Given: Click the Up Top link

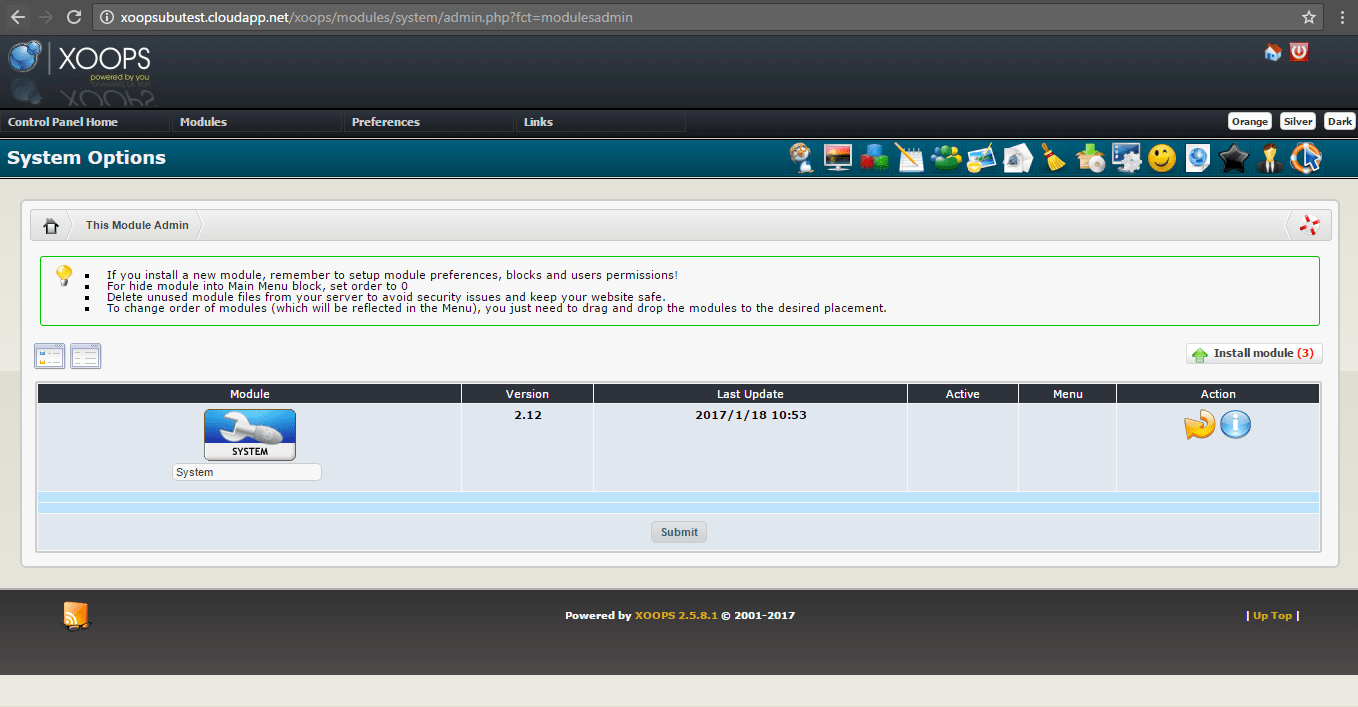Looking at the screenshot, I should click(1272, 616).
